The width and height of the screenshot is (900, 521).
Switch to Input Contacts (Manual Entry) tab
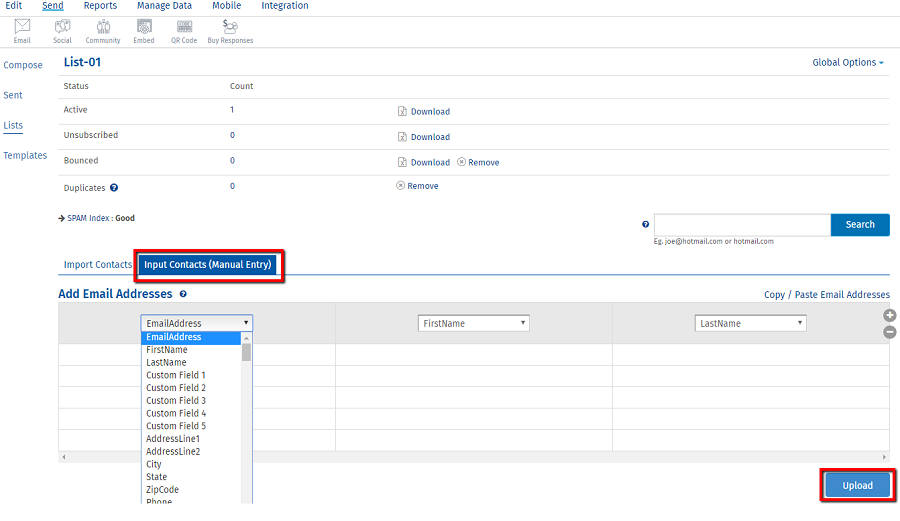point(208,265)
